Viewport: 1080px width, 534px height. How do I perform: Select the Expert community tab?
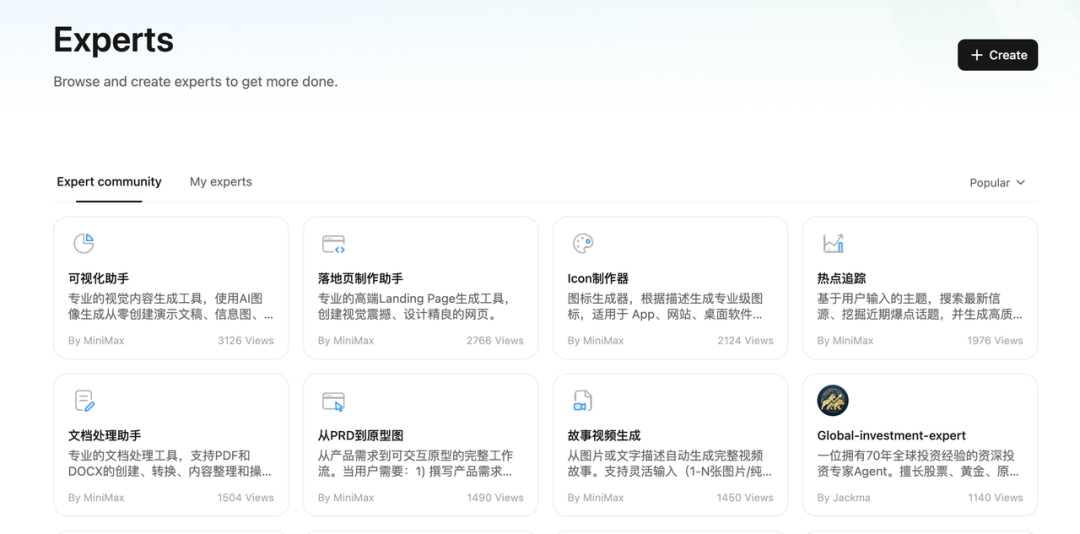point(109,182)
